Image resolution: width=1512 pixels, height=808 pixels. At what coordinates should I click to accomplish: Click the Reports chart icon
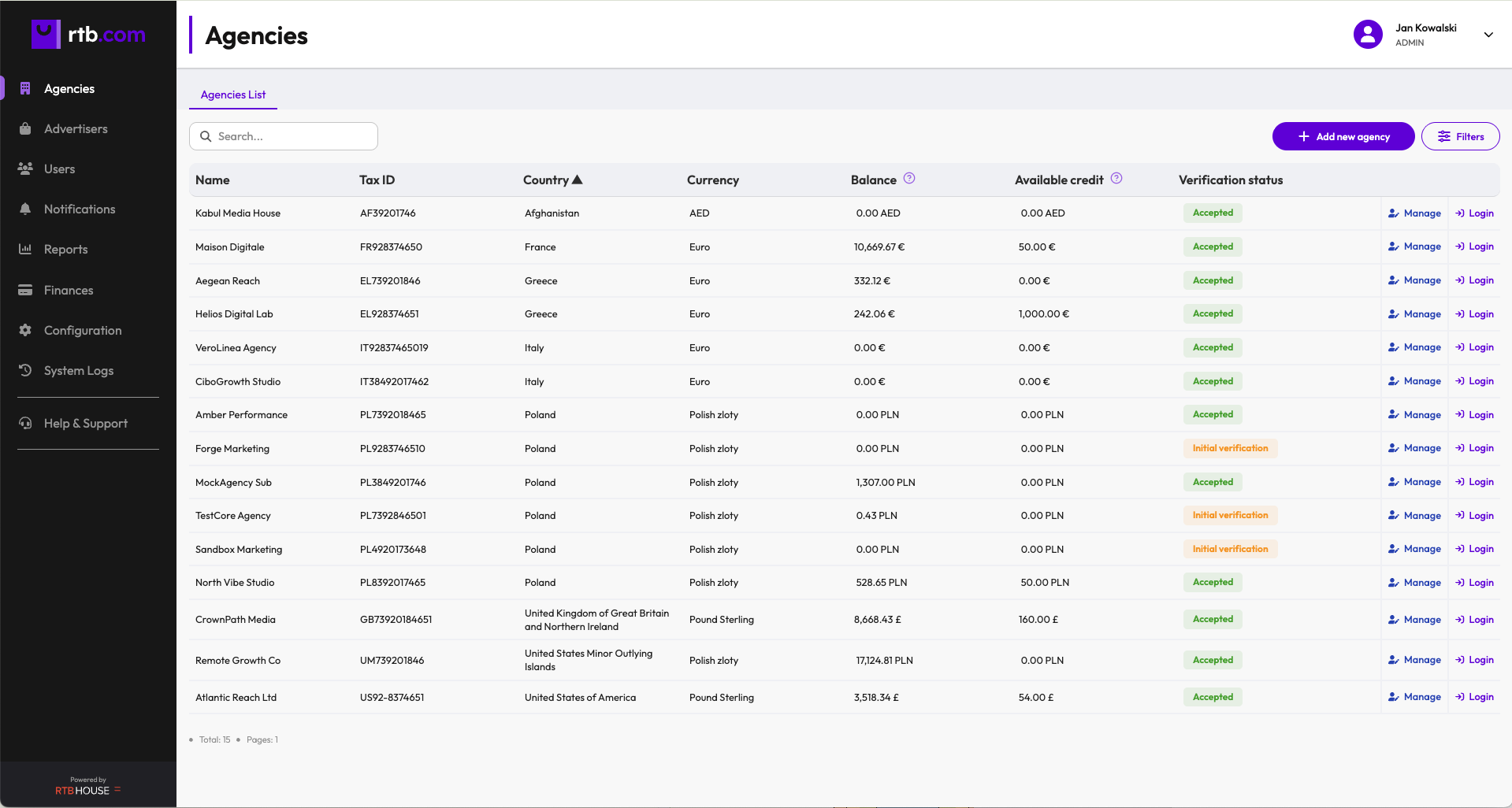click(25, 249)
